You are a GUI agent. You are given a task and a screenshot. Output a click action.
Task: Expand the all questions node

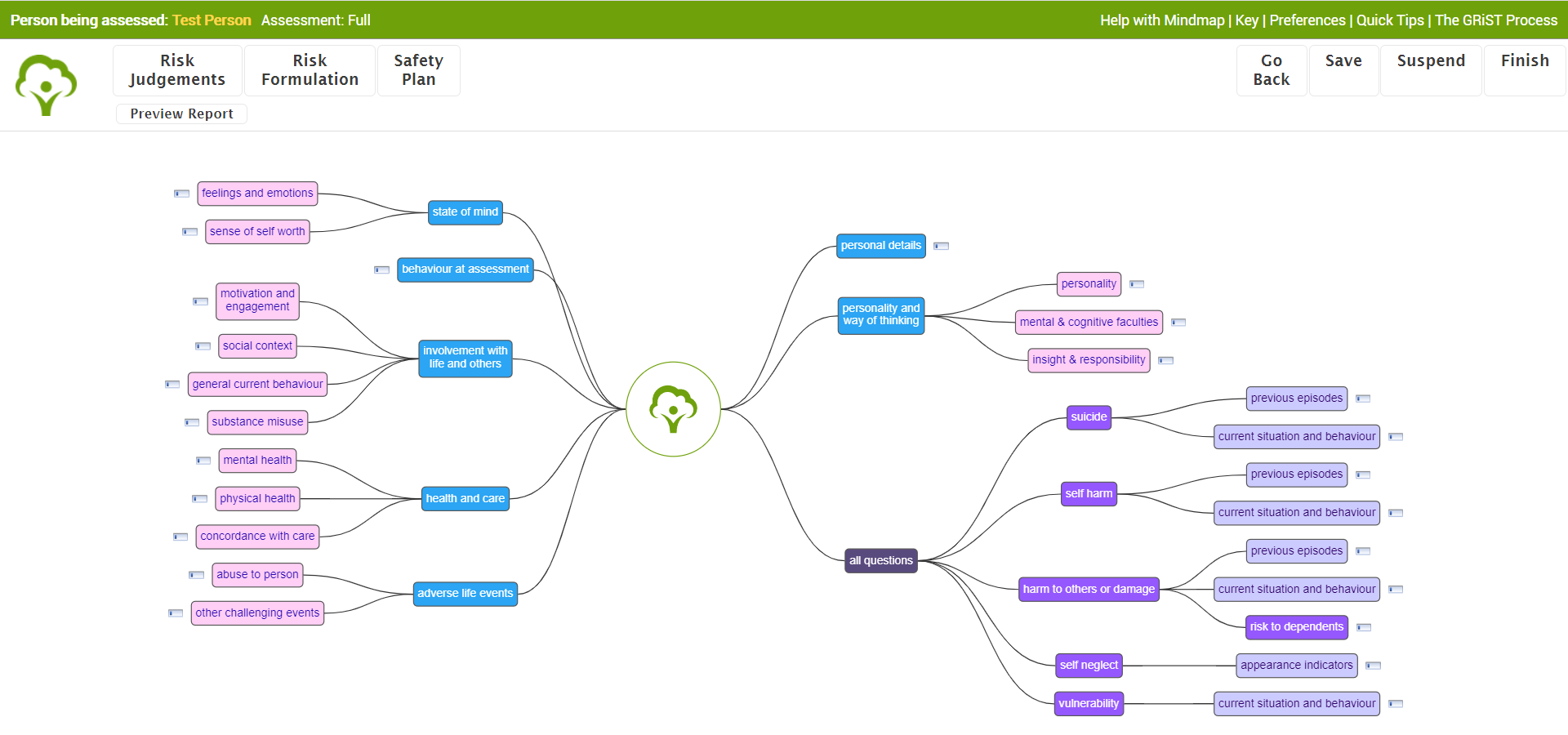[880, 560]
